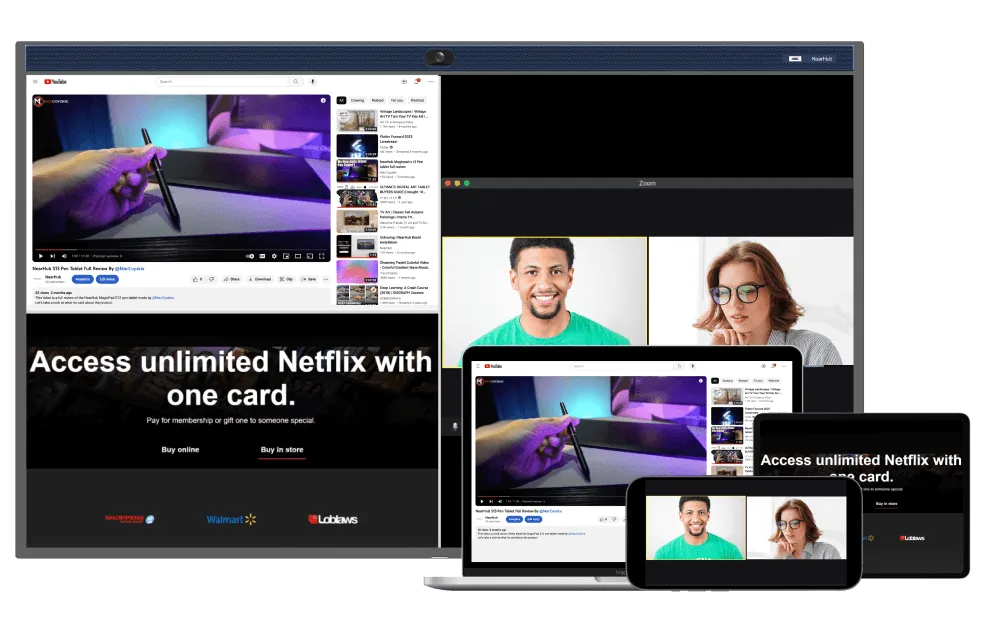Dislike the video on large display
This screenshot has width=990, height=633.
click(x=212, y=279)
